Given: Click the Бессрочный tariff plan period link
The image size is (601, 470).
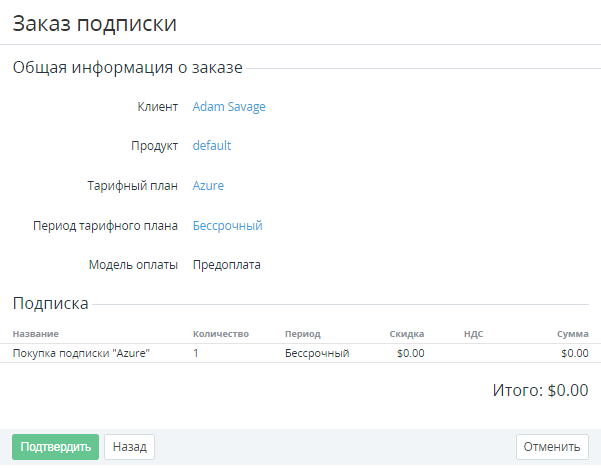Looking at the screenshot, I should [x=227, y=226].
